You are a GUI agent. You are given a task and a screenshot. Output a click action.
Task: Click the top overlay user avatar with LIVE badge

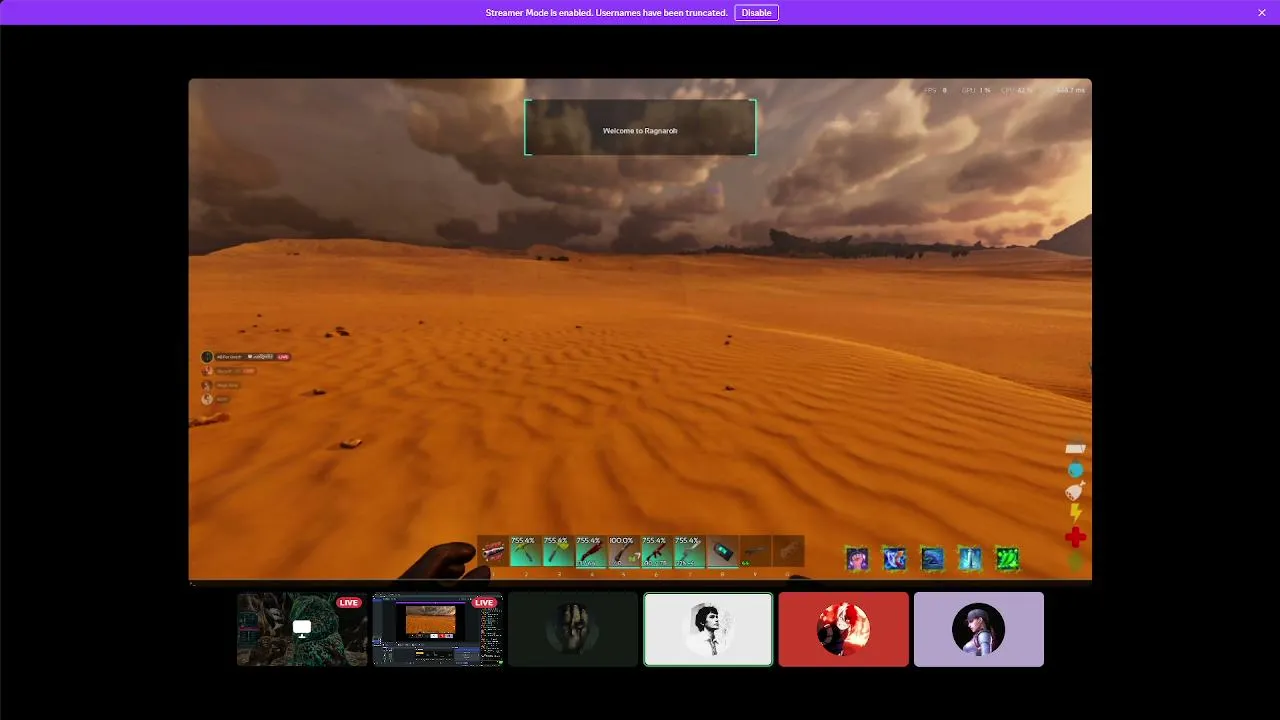207,357
